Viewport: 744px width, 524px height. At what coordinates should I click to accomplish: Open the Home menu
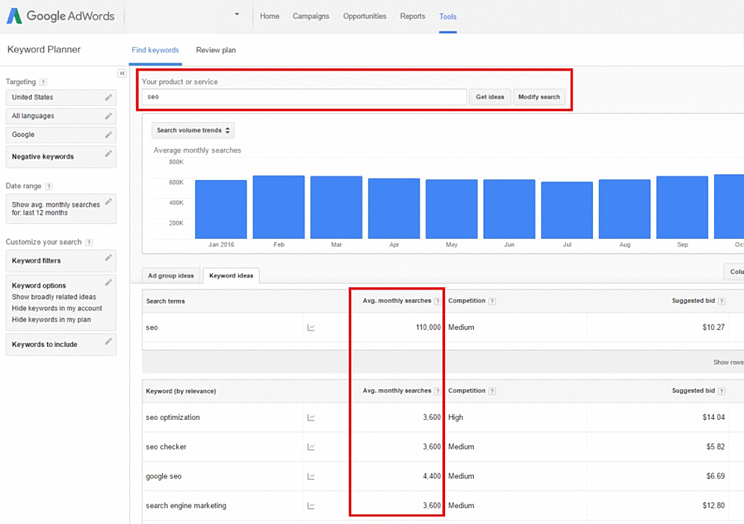[270, 16]
